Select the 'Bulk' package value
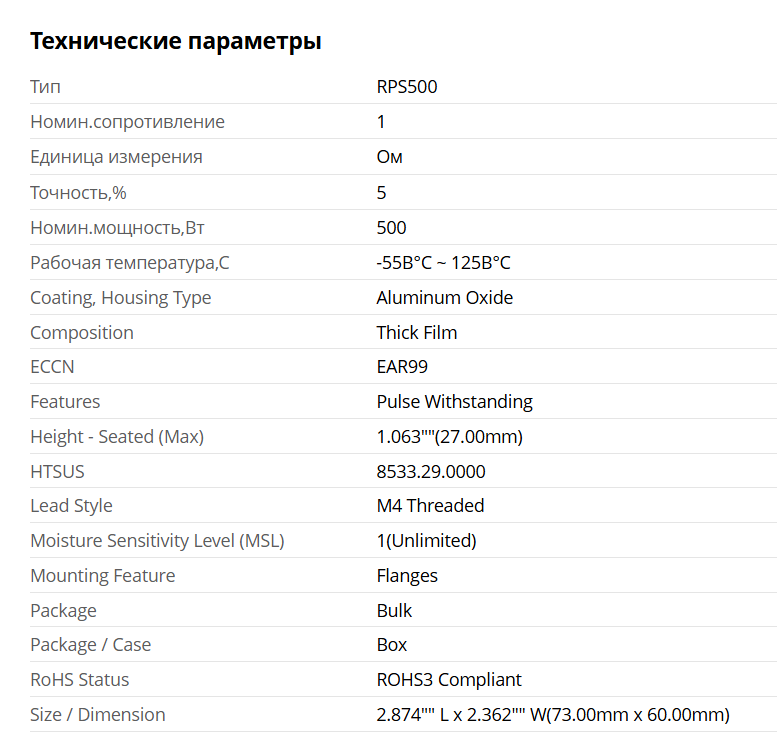 [394, 610]
